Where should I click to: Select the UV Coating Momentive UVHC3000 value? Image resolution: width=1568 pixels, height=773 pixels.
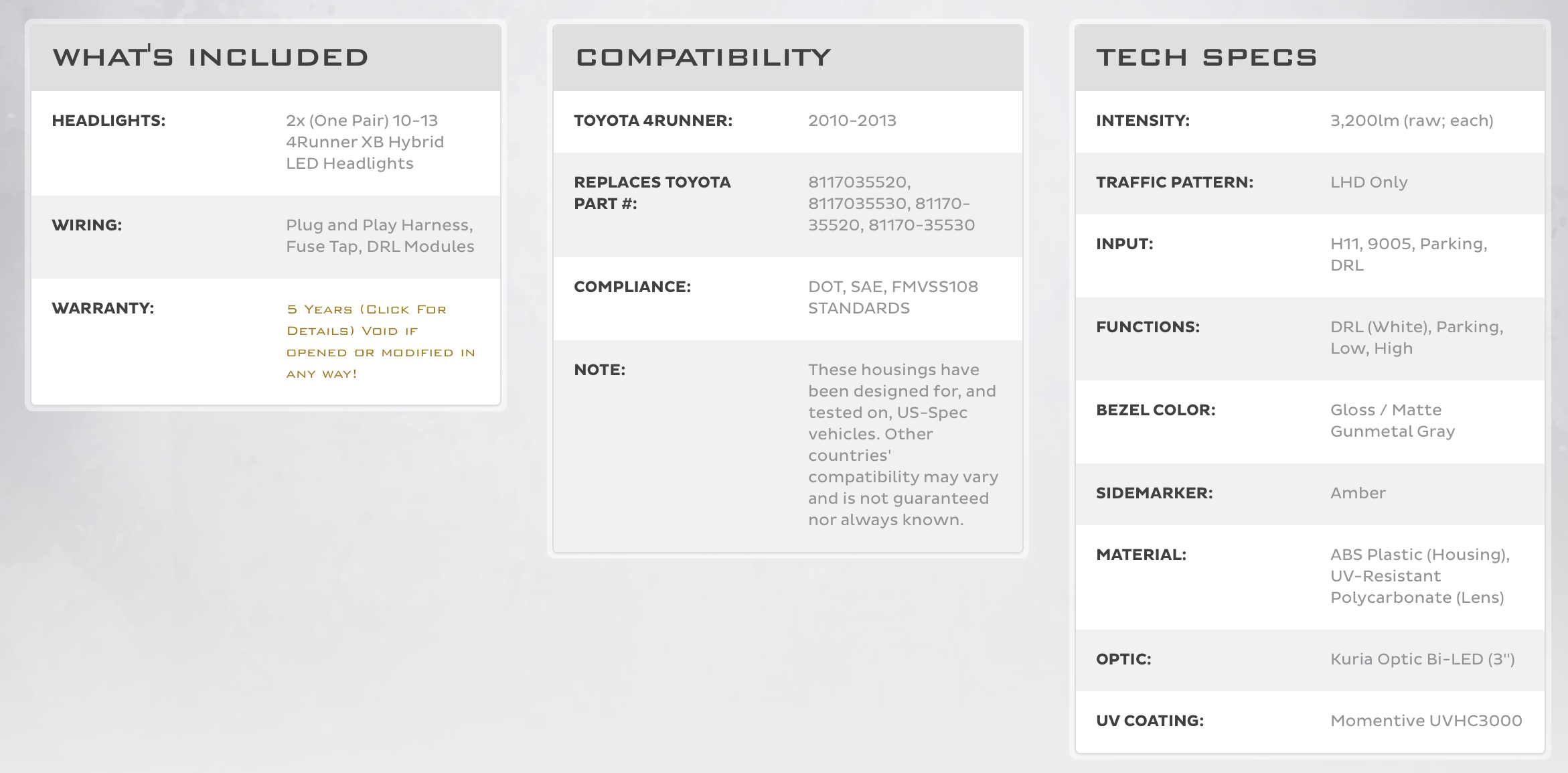point(1426,721)
